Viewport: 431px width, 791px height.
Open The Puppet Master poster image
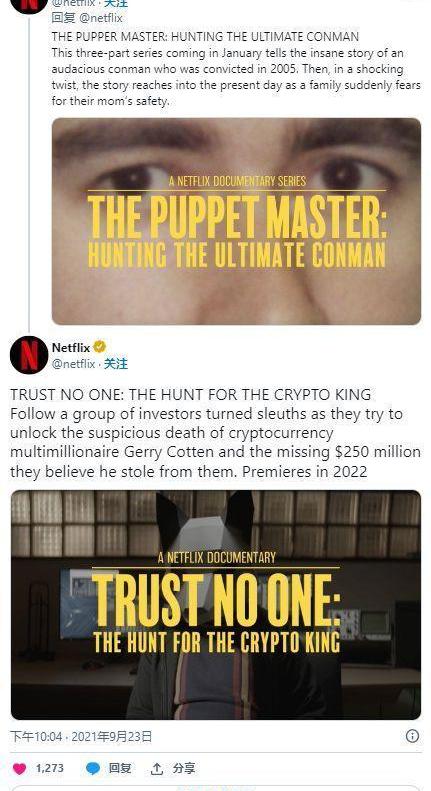(x=236, y=221)
